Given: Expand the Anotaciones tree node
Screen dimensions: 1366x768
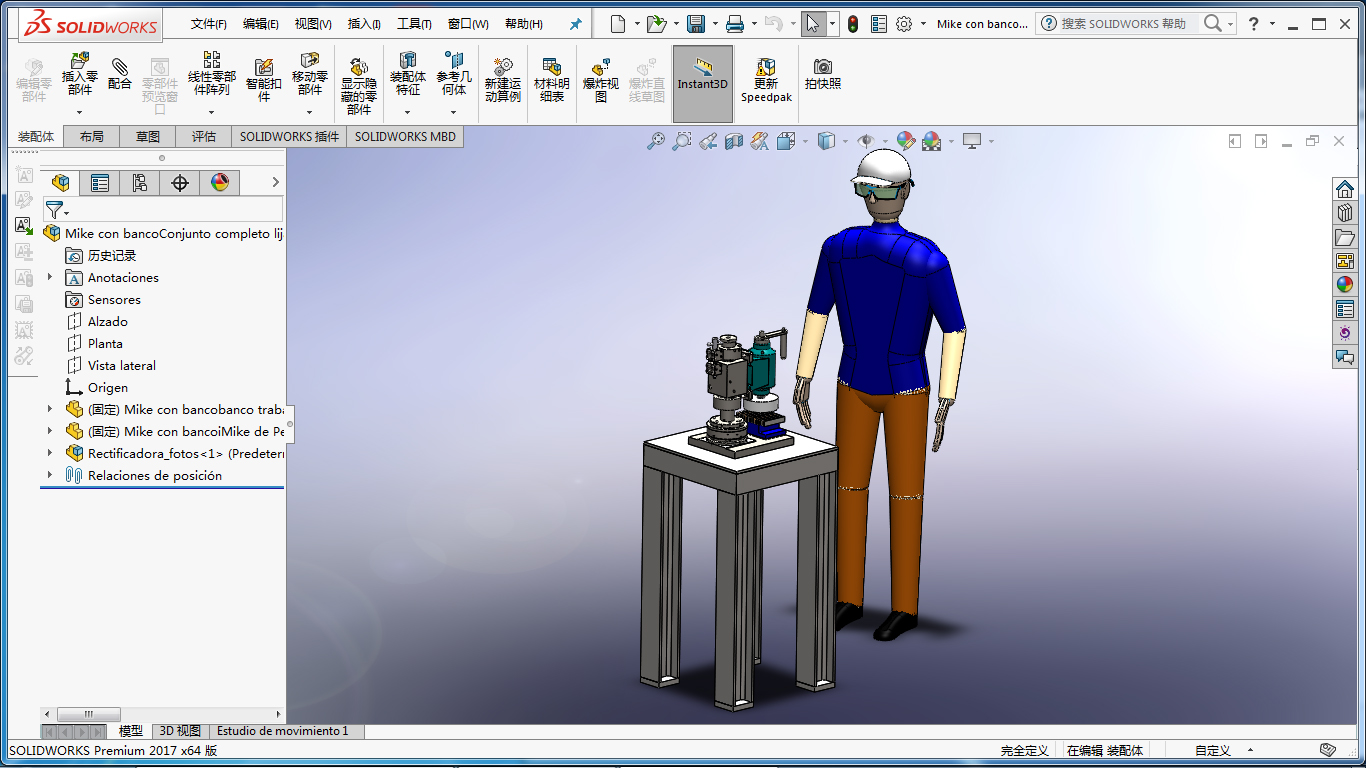Looking at the screenshot, I should click(50, 277).
